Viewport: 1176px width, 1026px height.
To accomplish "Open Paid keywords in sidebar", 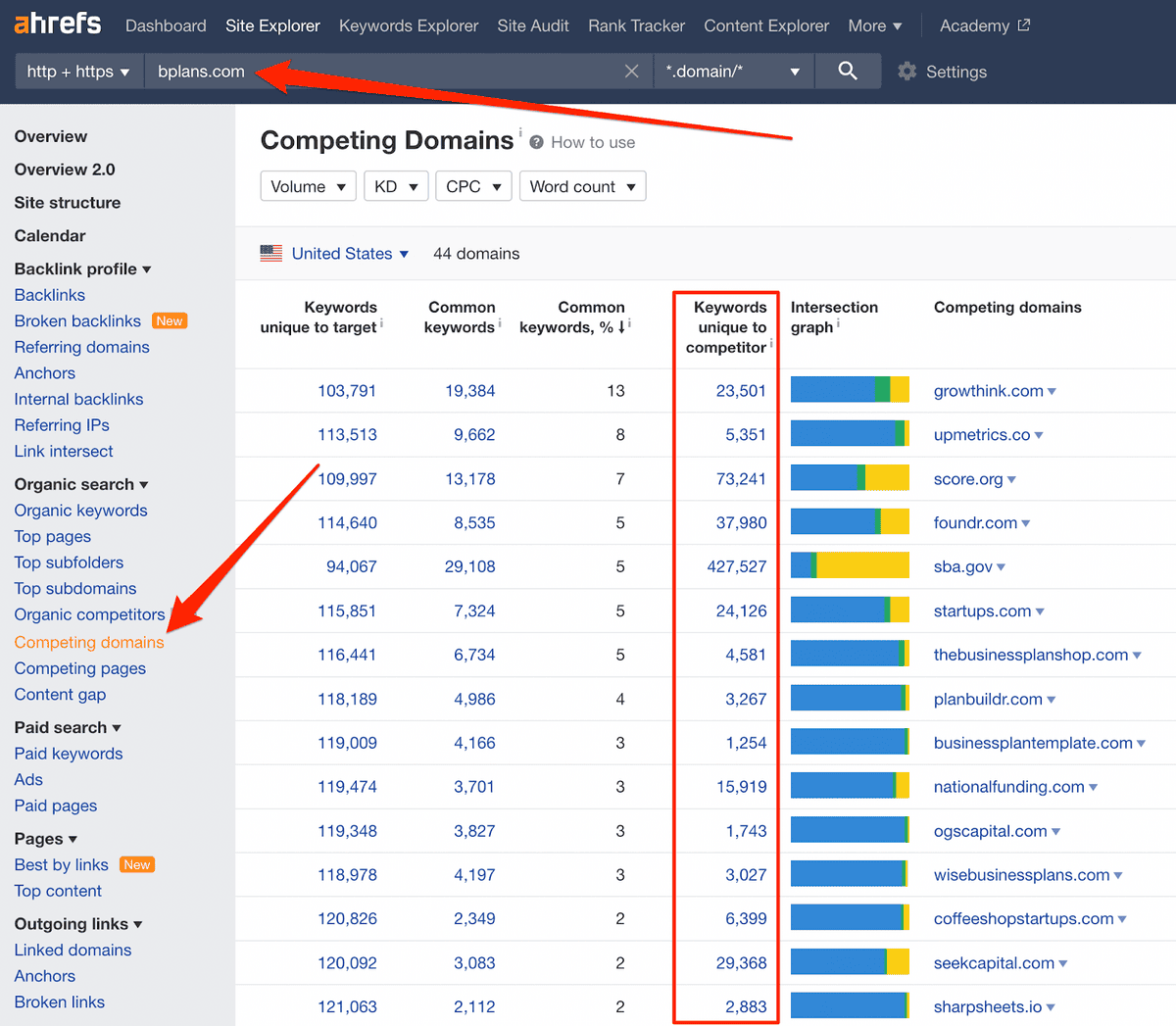I will (x=69, y=754).
